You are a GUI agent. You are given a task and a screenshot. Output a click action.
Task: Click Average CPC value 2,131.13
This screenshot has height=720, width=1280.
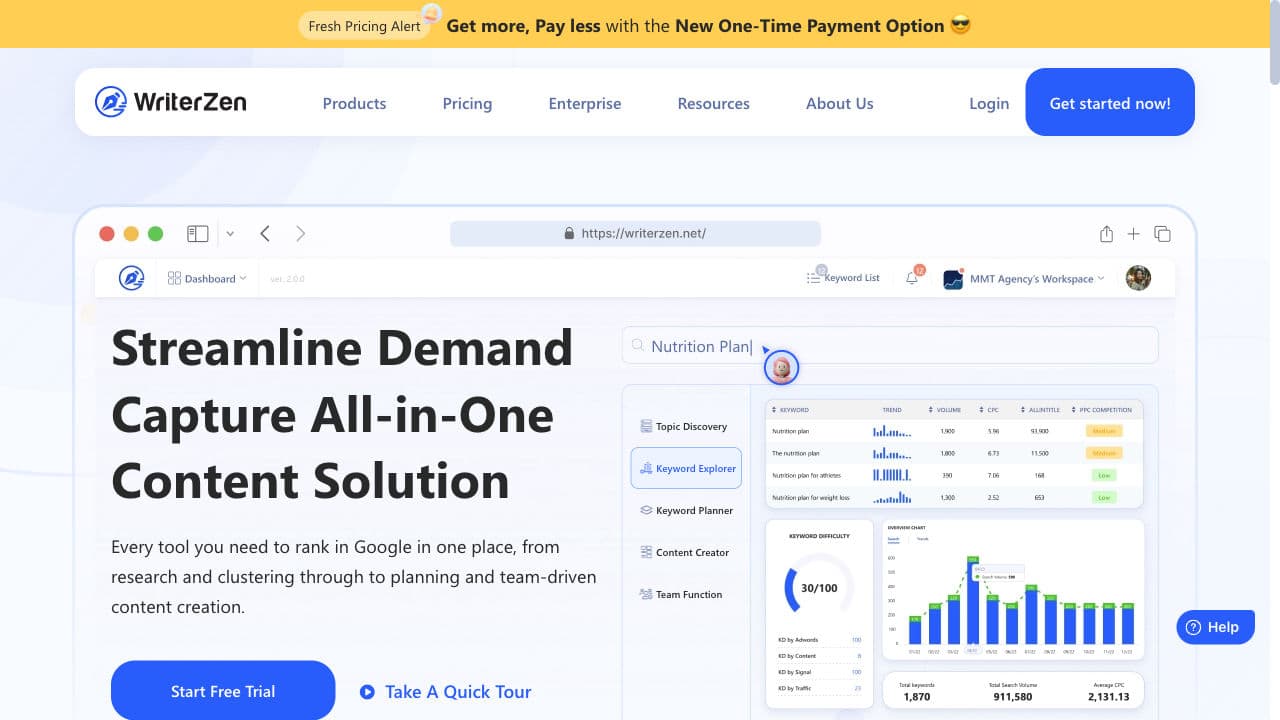(x=1110, y=697)
